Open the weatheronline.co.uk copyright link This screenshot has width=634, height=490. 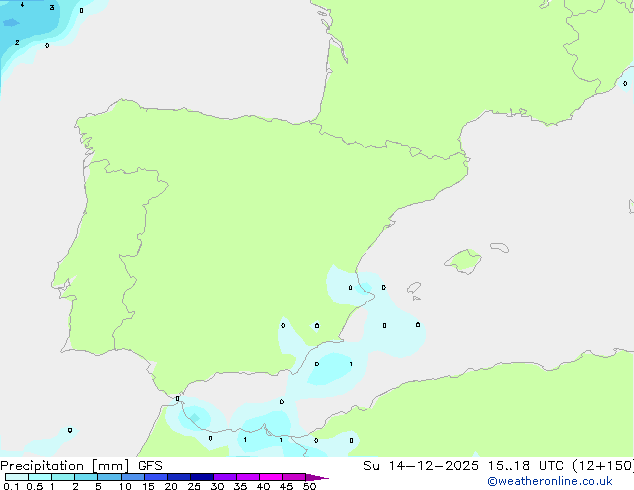click(550, 481)
